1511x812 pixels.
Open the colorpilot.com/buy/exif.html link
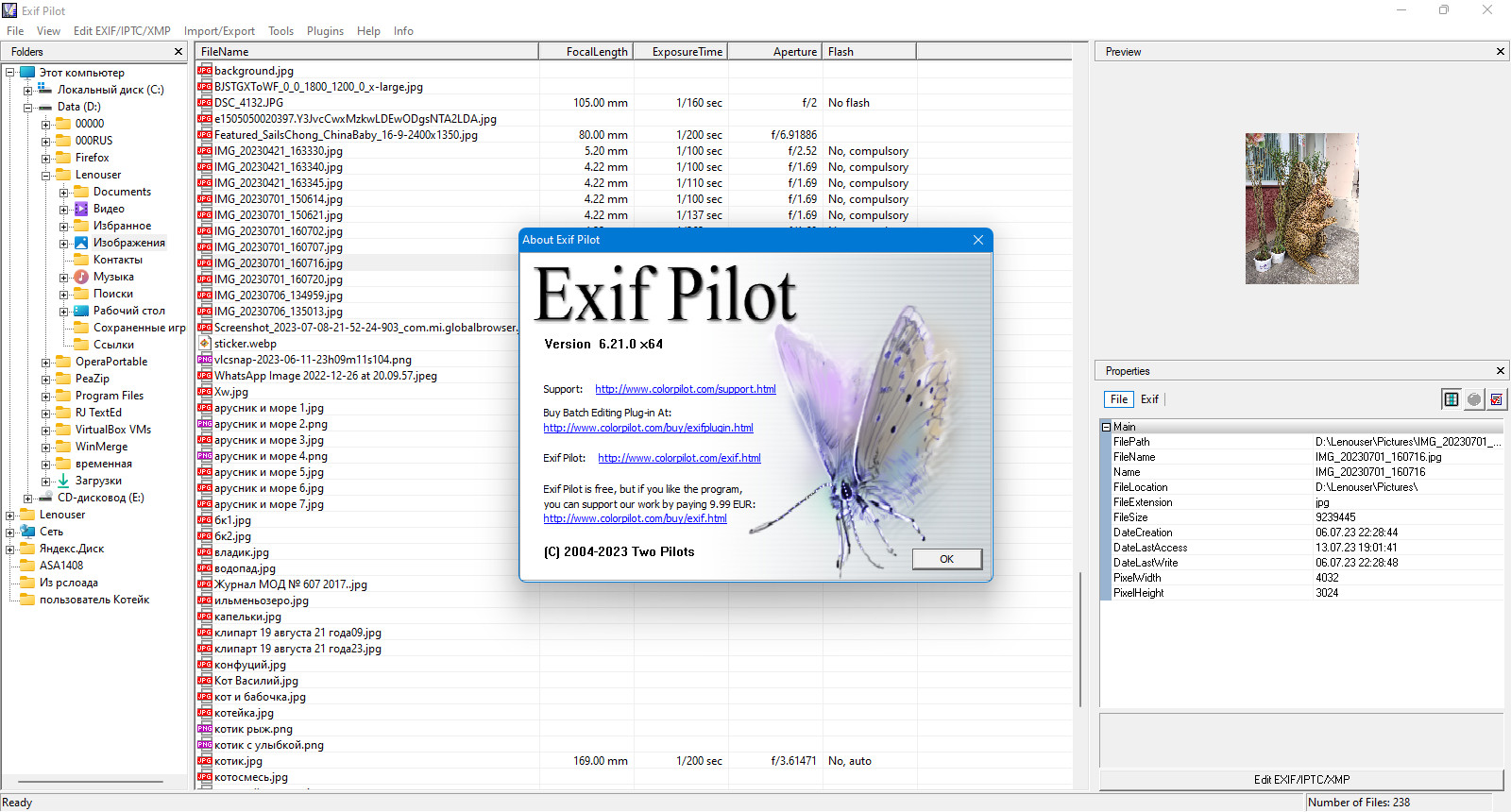click(635, 518)
